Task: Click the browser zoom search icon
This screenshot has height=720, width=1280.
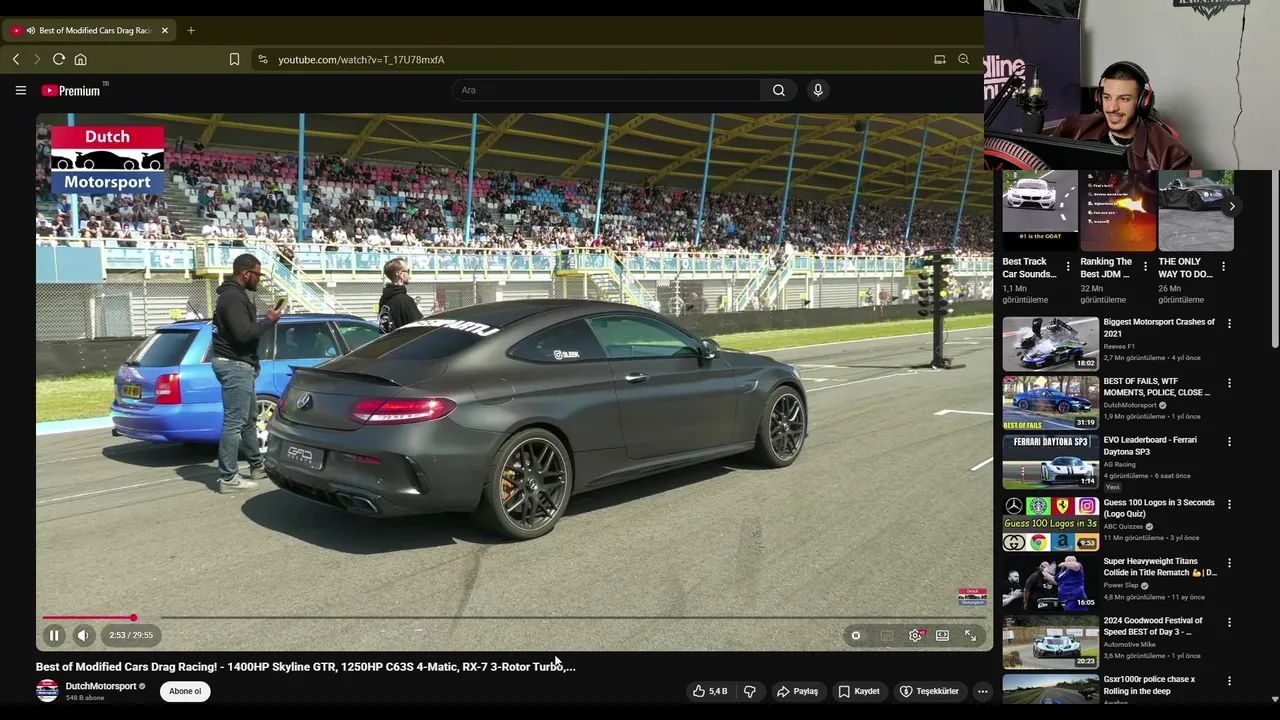Action: point(963,60)
